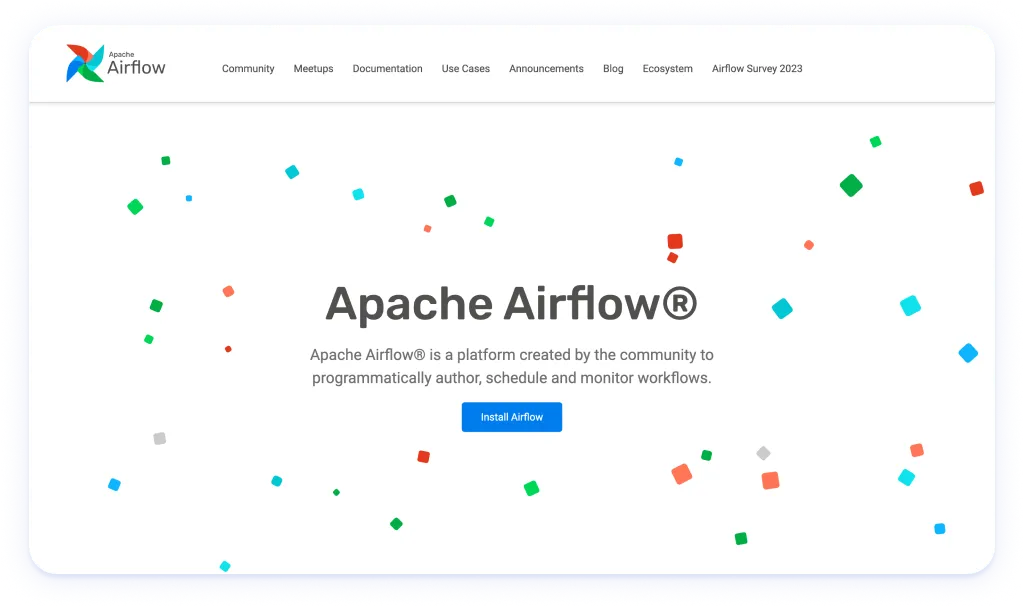
Task: Click the red square directly above the heading
Action: click(x=675, y=241)
